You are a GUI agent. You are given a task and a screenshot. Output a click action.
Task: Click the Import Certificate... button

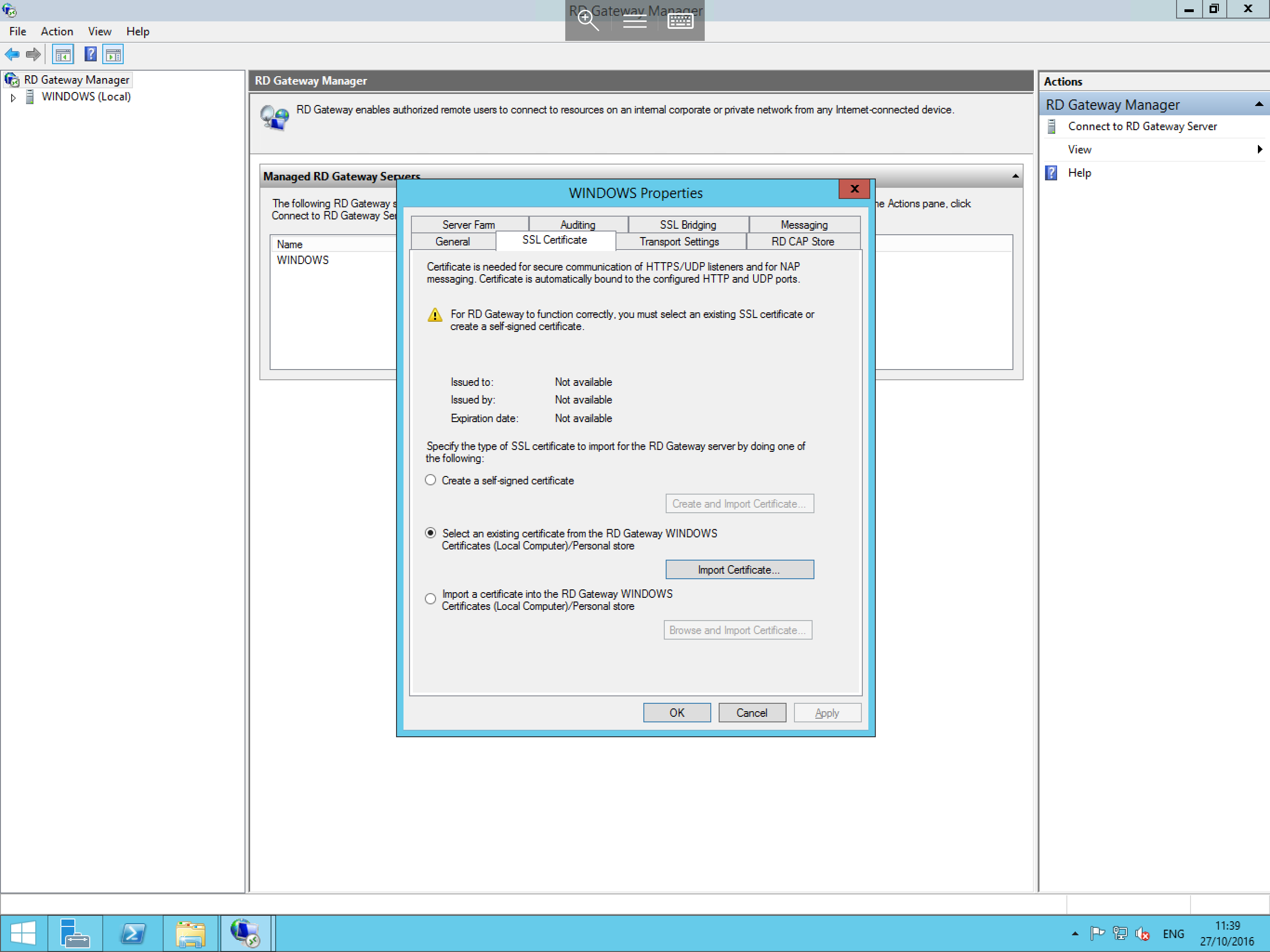tap(739, 569)
